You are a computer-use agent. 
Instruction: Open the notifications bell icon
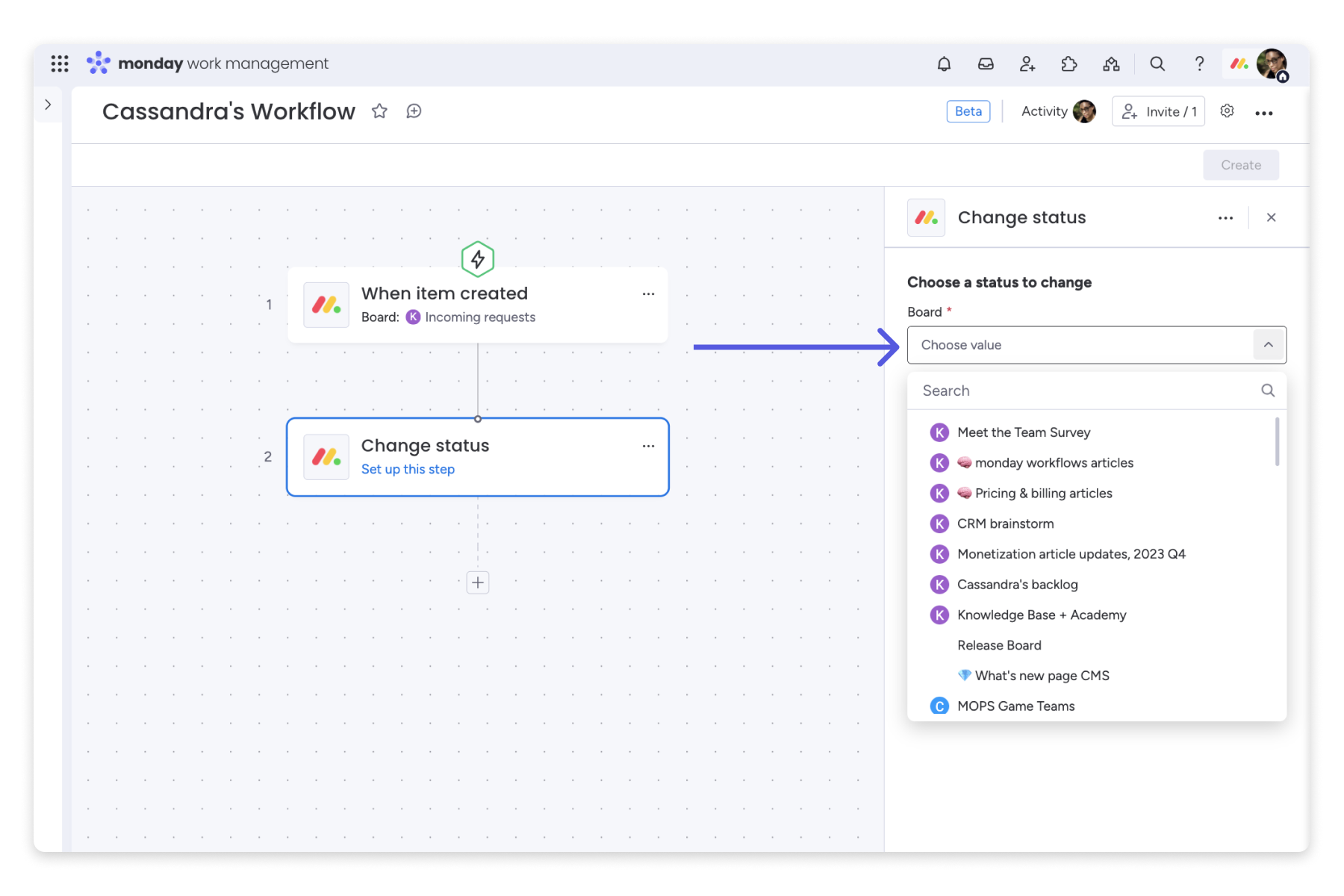pyautogui.click(x=944, y=64)
